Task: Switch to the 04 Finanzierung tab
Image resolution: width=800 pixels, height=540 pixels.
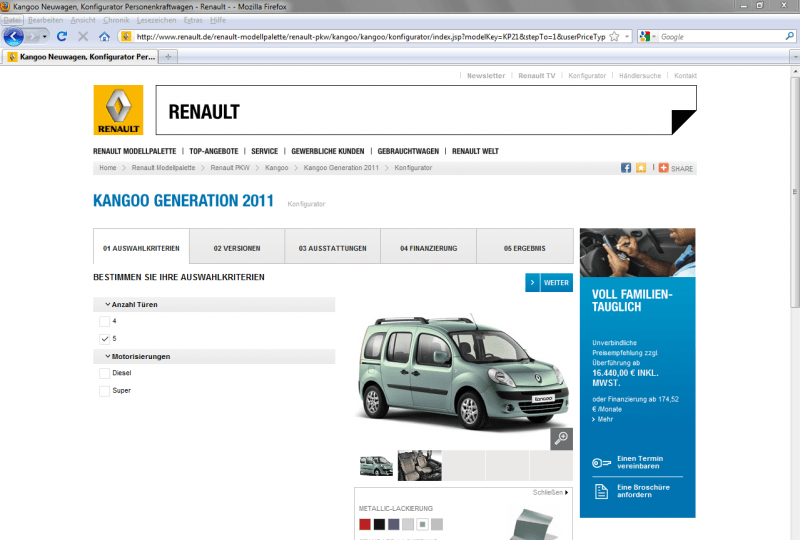Action: click(x=429, y=248)
